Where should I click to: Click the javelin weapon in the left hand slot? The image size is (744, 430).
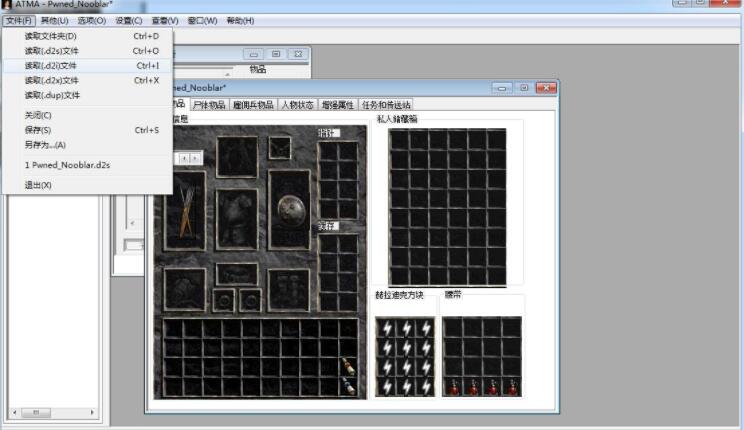pyautogui.click(x=186, y=211)
